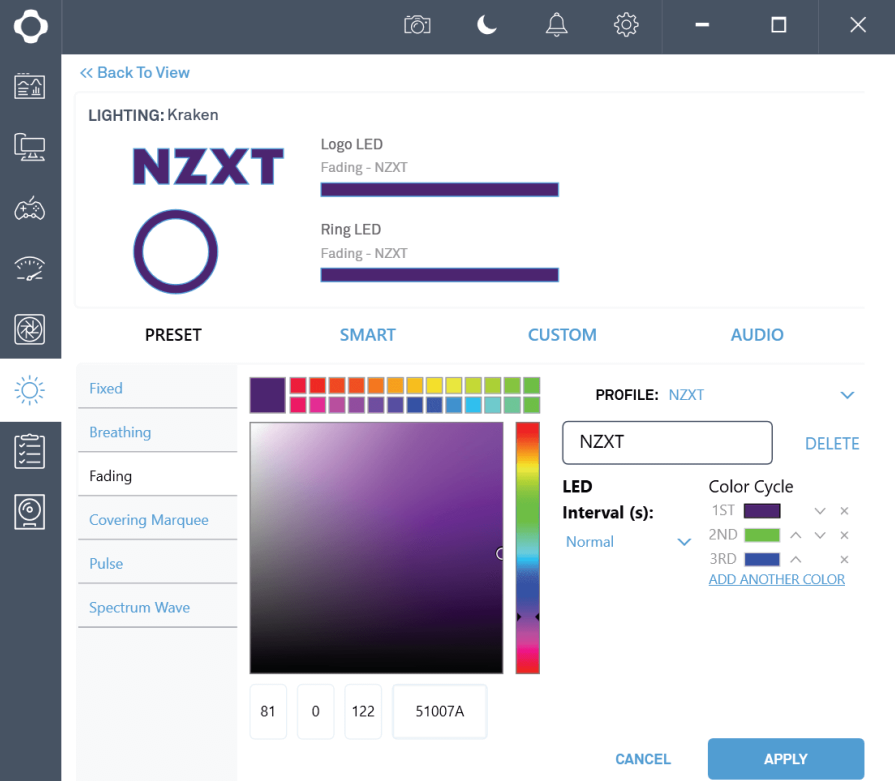Click the vertical hue slider bar
Screen dimensions: 895x781
(x=527, y=548)
